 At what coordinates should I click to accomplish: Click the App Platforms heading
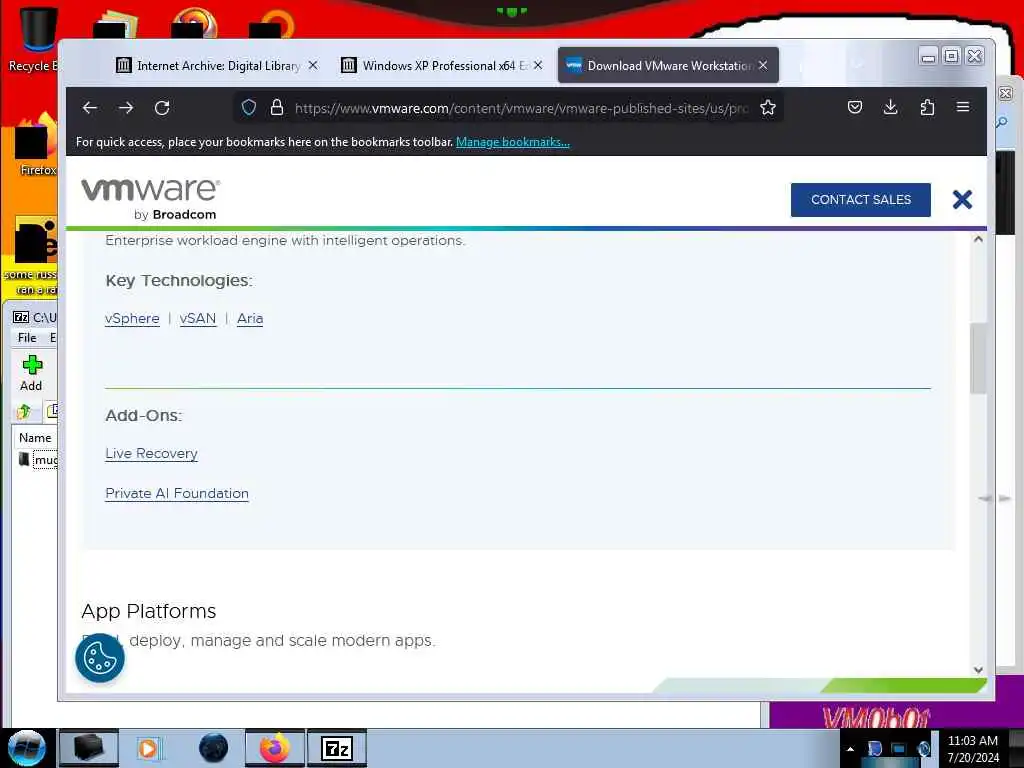(x=149, y=611)
